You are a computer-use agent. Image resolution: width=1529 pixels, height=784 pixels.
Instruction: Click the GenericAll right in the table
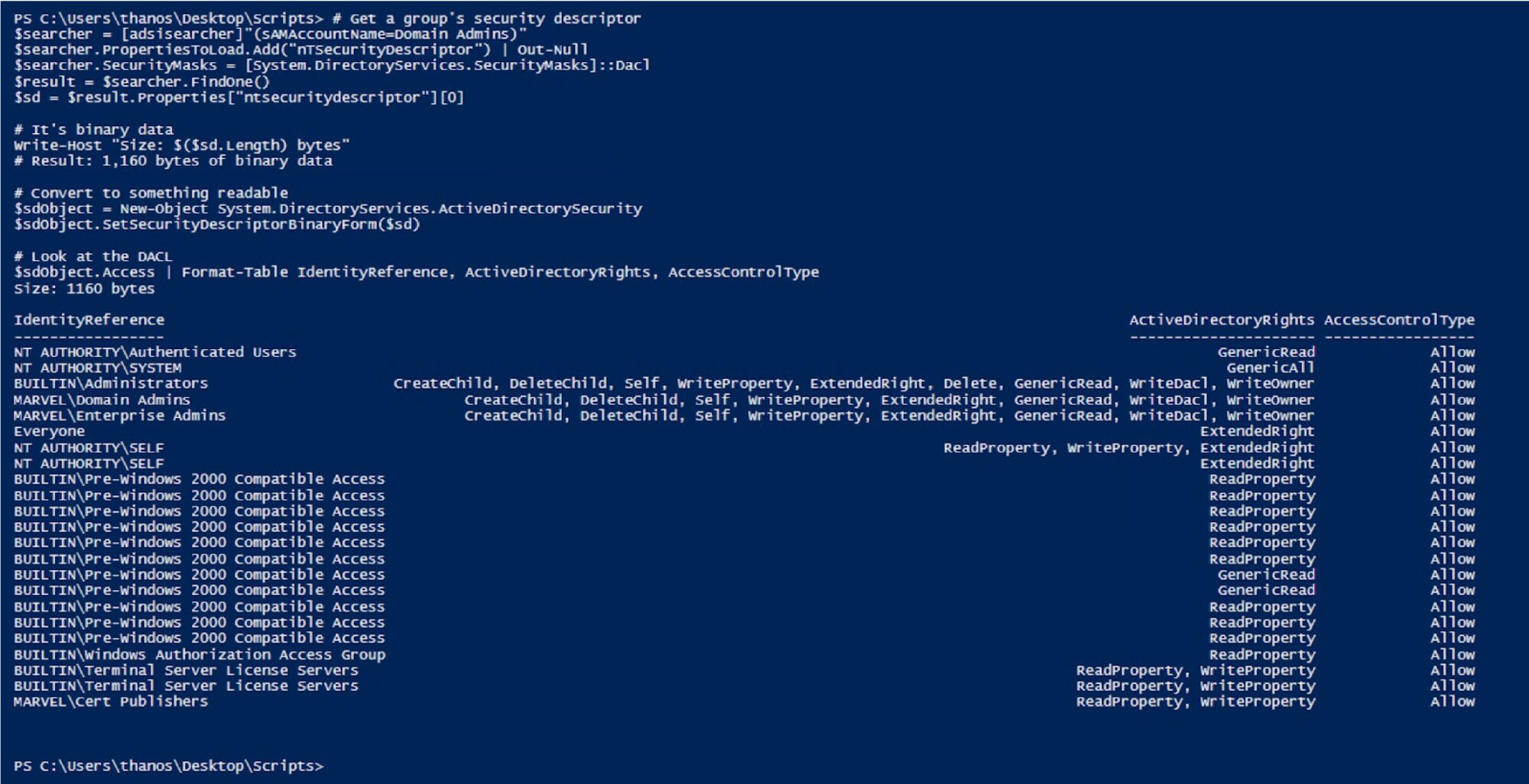1271,368
